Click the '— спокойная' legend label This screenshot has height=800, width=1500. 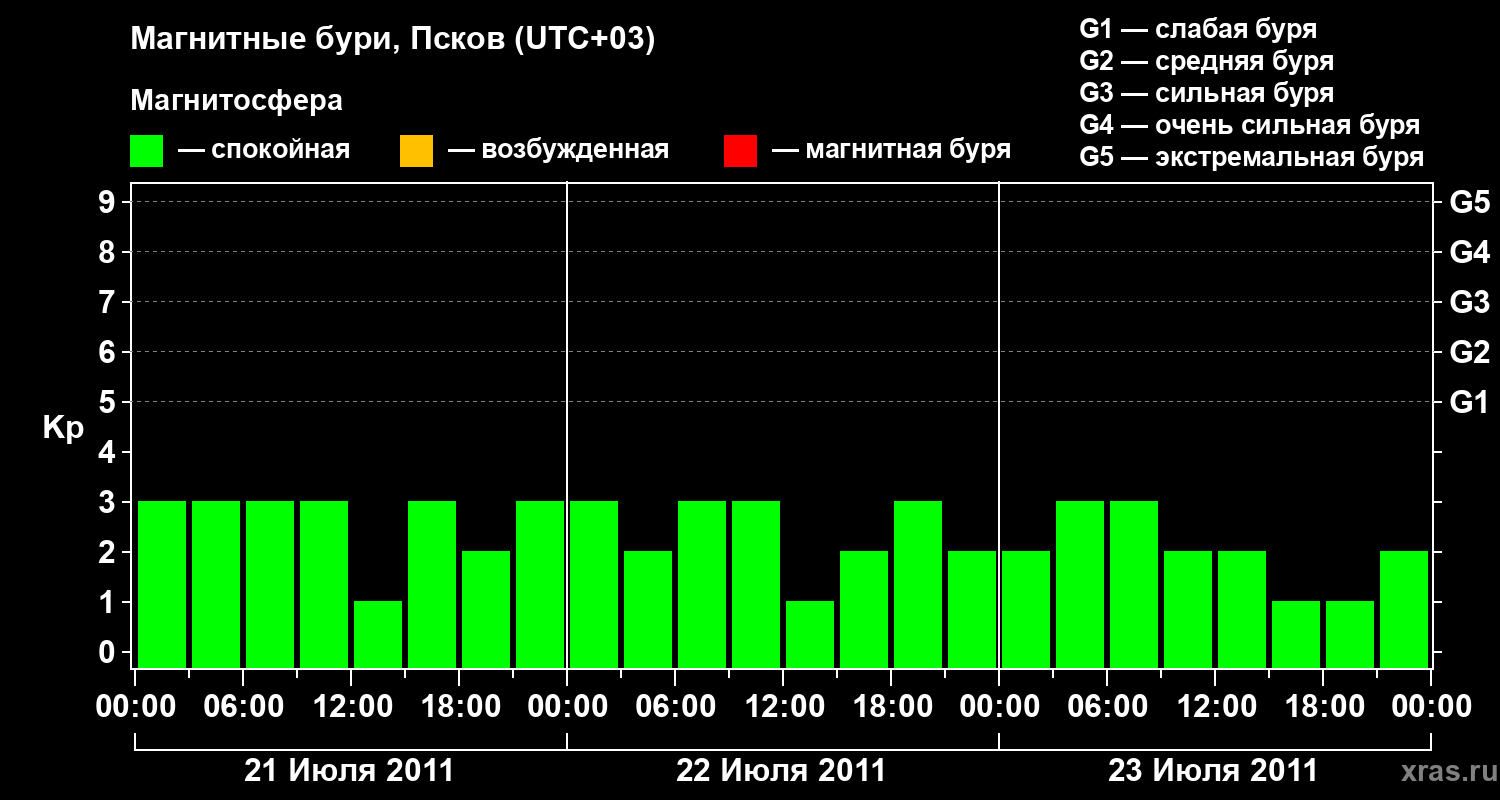coord(264,151)
